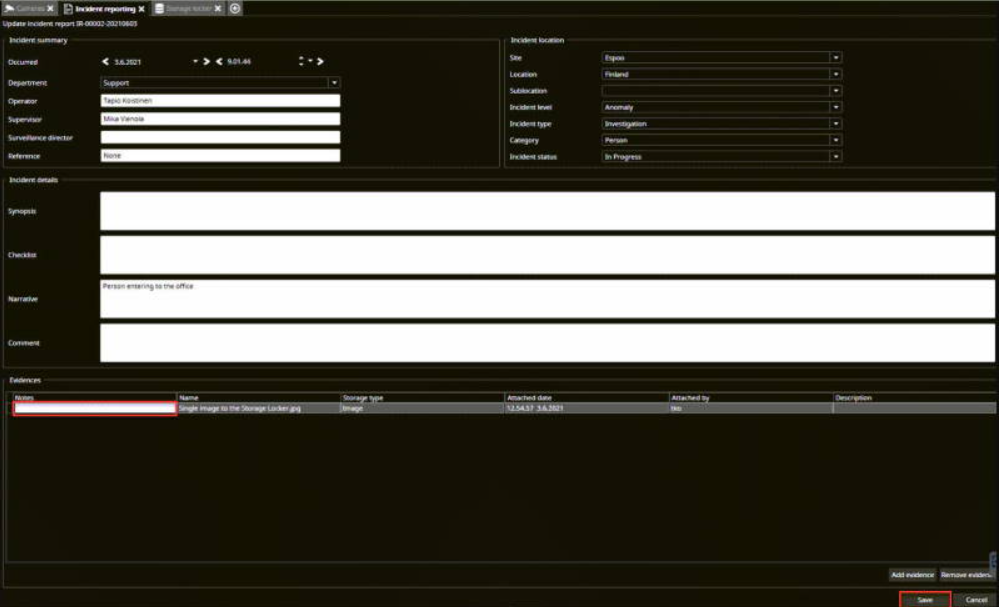Open the Site dropdown showing Espoo
This screenshot has width=1000, height=607.
click(835, 58)
